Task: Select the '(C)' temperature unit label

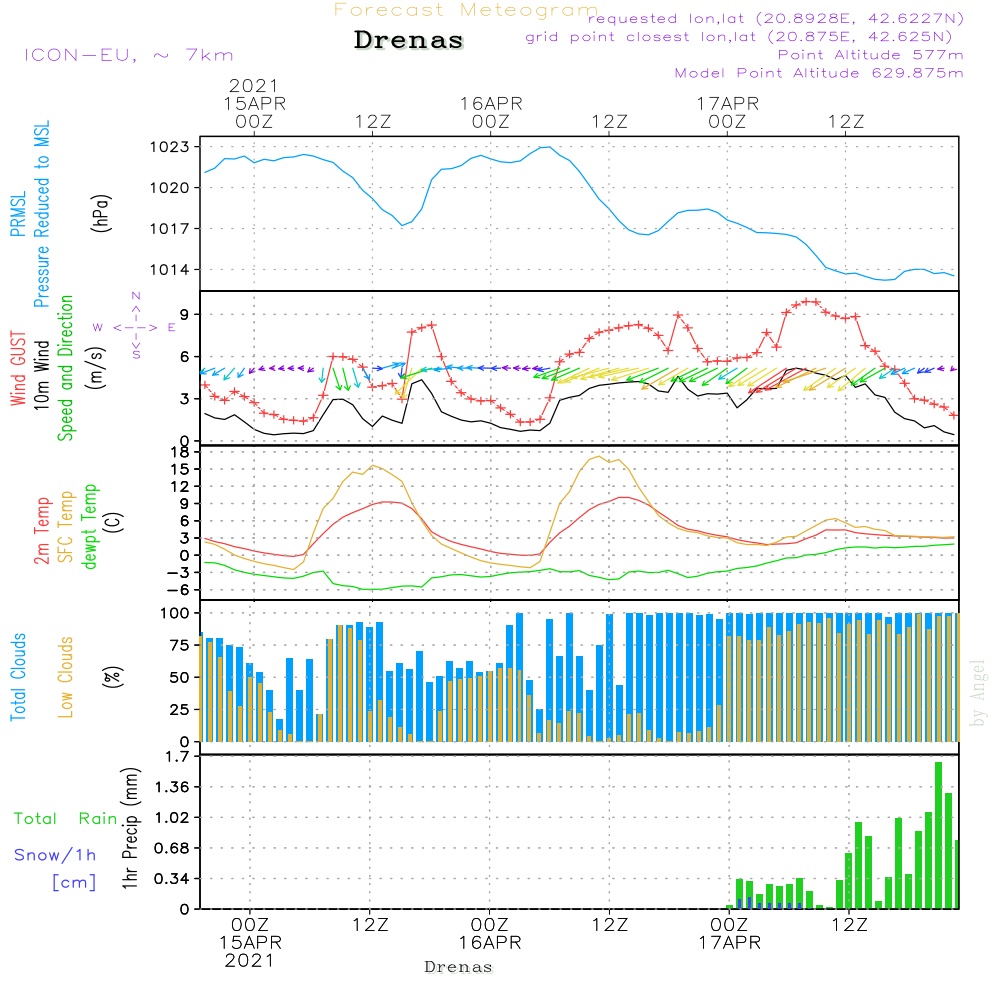Action: pyautogui.click(x=114, y=522)
